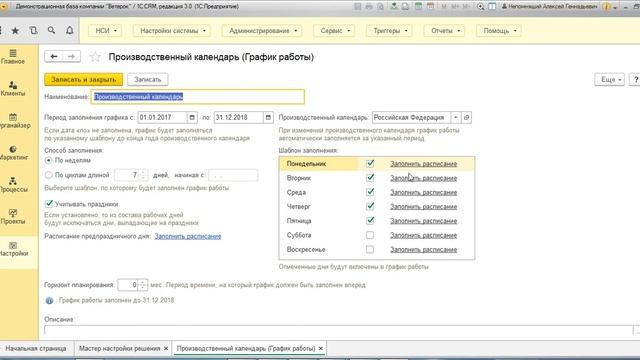Check the Воскресенье checkbox
640x360 pixels.
click(370, 249)
